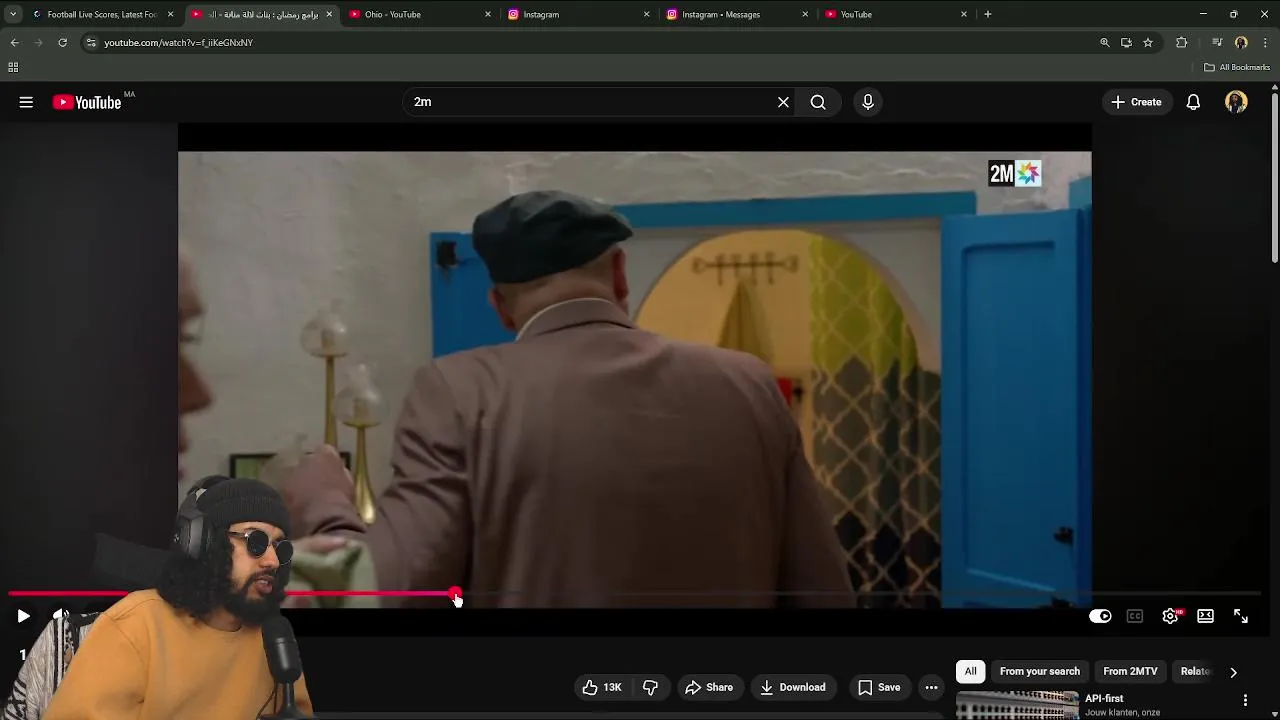Select the All filter chip
The height and width of the screenshot is (720, 1280).
point(970,671)
